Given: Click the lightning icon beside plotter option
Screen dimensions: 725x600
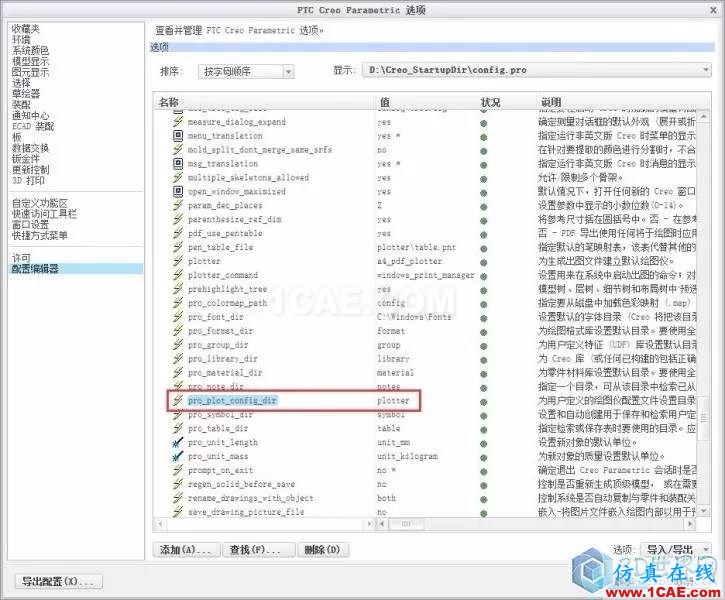Looking at the screenshot, I should tap(178, 261).
